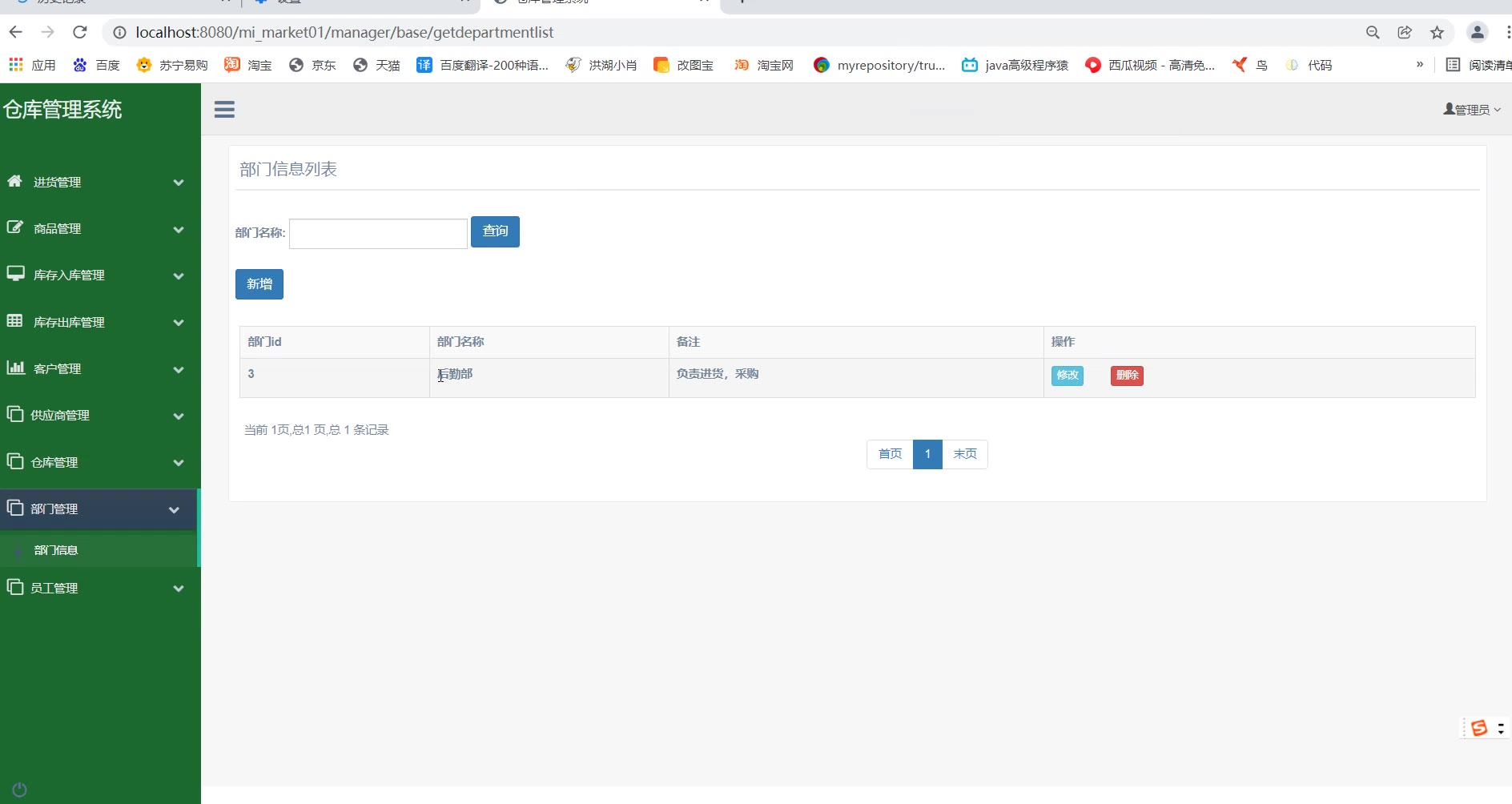This screenshot has height=804, width=1512.
Task: Expand the 员工管理 chevron
Action: click(x=179, y=588)
